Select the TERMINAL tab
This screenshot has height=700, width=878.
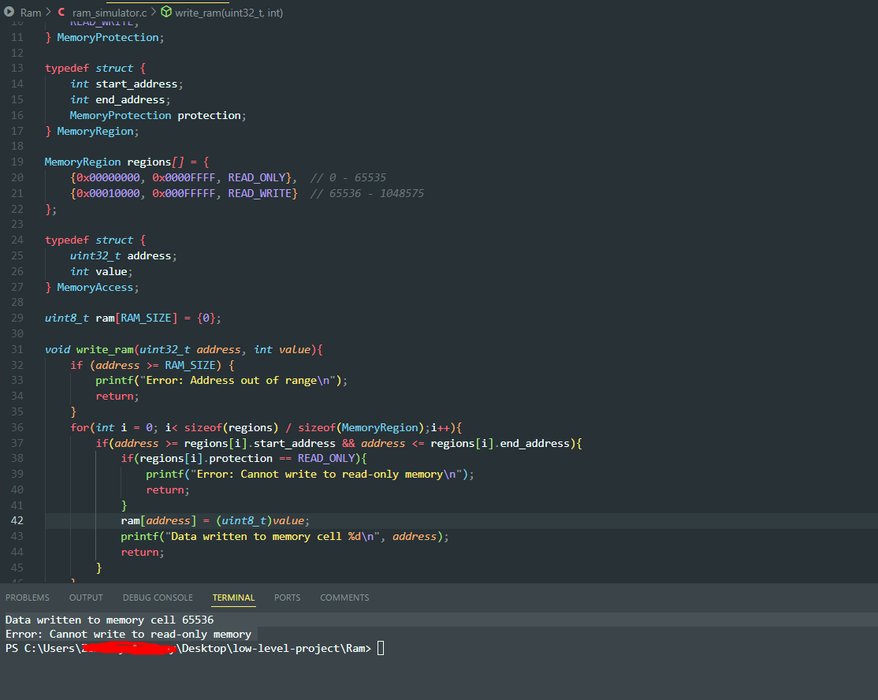tap(233, 598)
